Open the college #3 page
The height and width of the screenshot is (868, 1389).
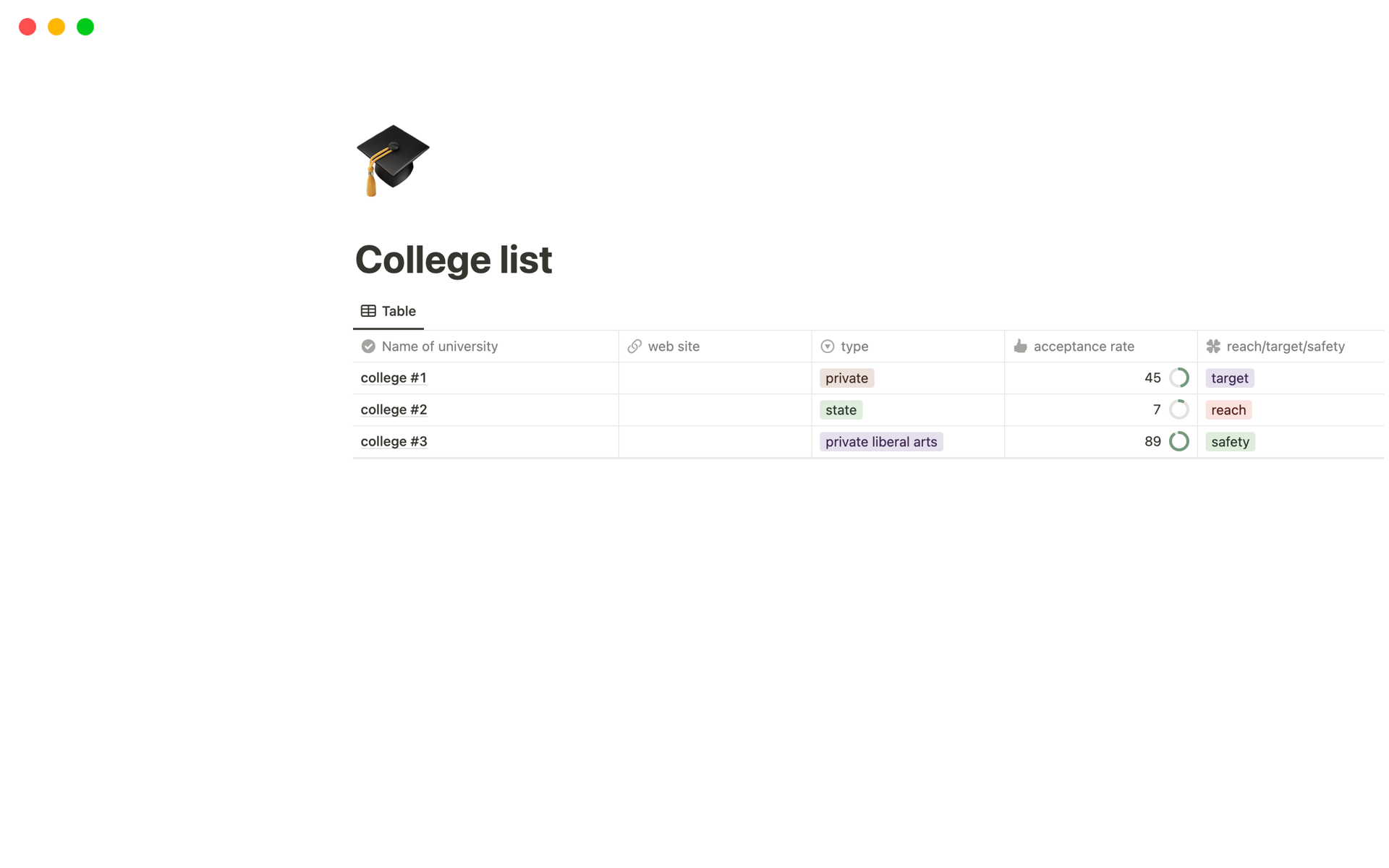pyautogui.click(x=394, y=441)
